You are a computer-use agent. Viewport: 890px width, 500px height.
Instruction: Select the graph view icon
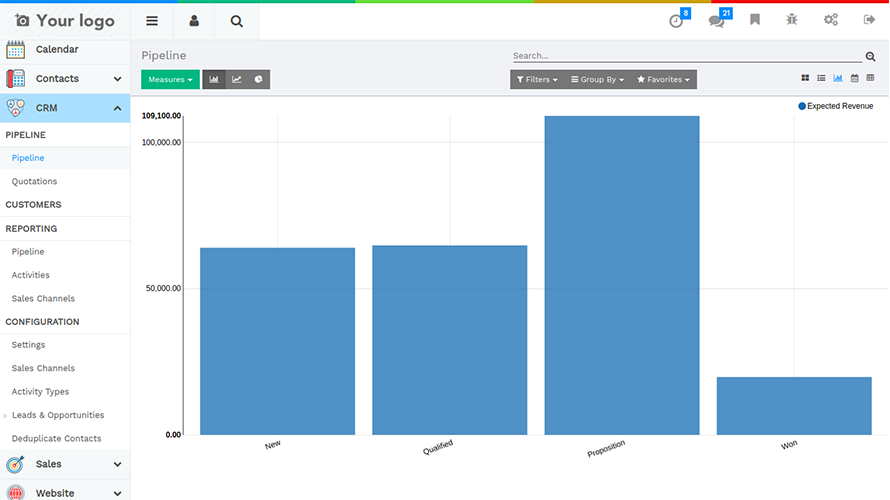tap(838, 78)
